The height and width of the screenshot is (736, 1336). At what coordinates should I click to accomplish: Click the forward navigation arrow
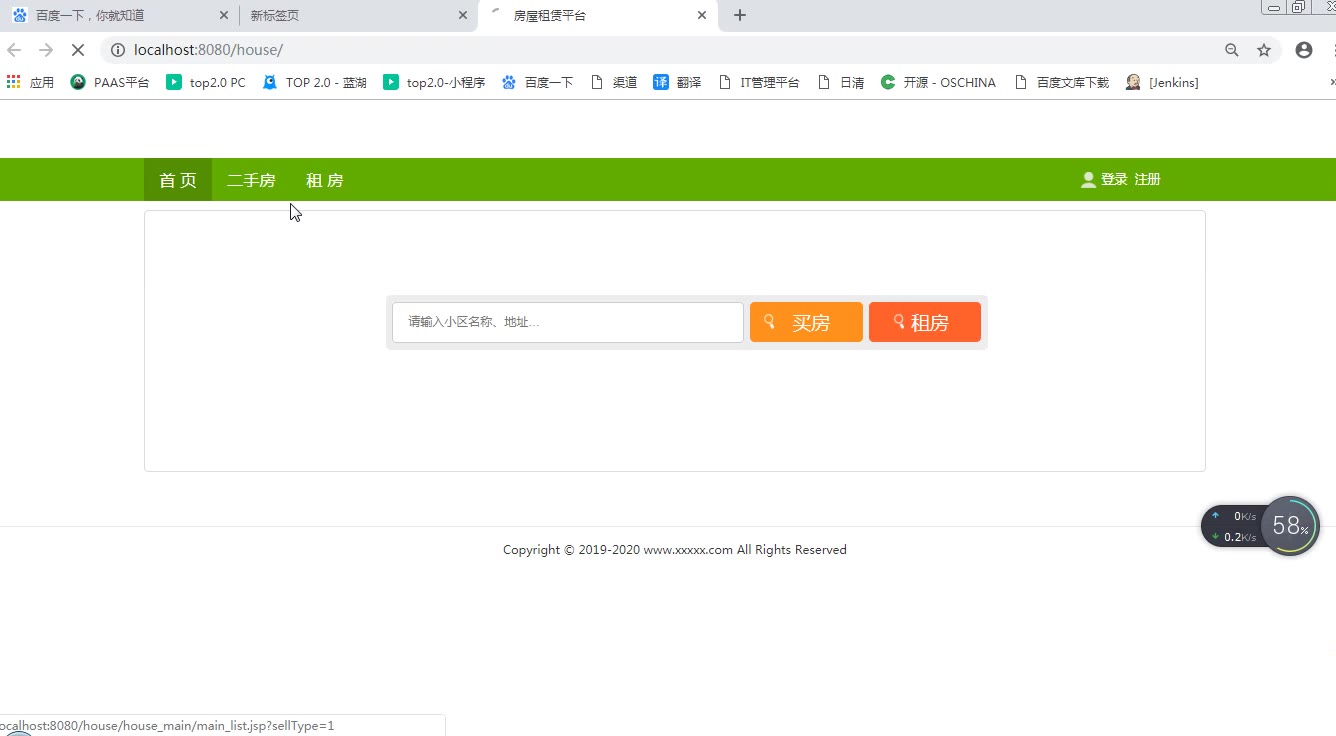(x=46, y=50)
